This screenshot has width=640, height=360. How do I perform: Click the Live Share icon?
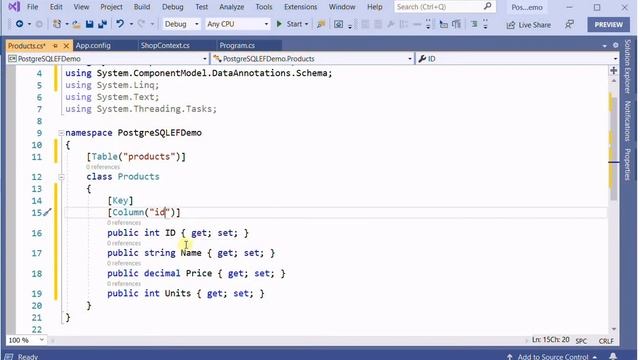click(510, 25)
